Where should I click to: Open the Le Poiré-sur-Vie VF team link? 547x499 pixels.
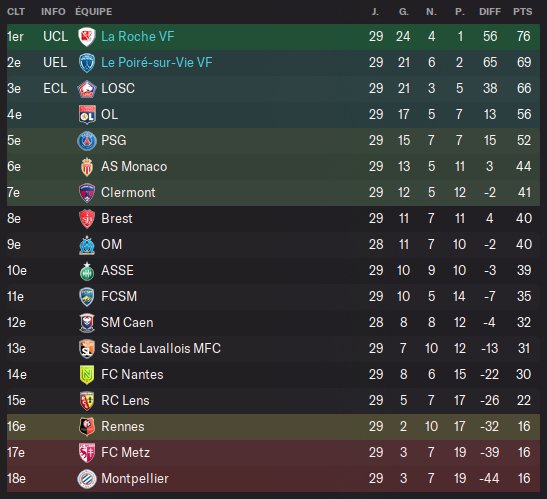tap(157, 63)
